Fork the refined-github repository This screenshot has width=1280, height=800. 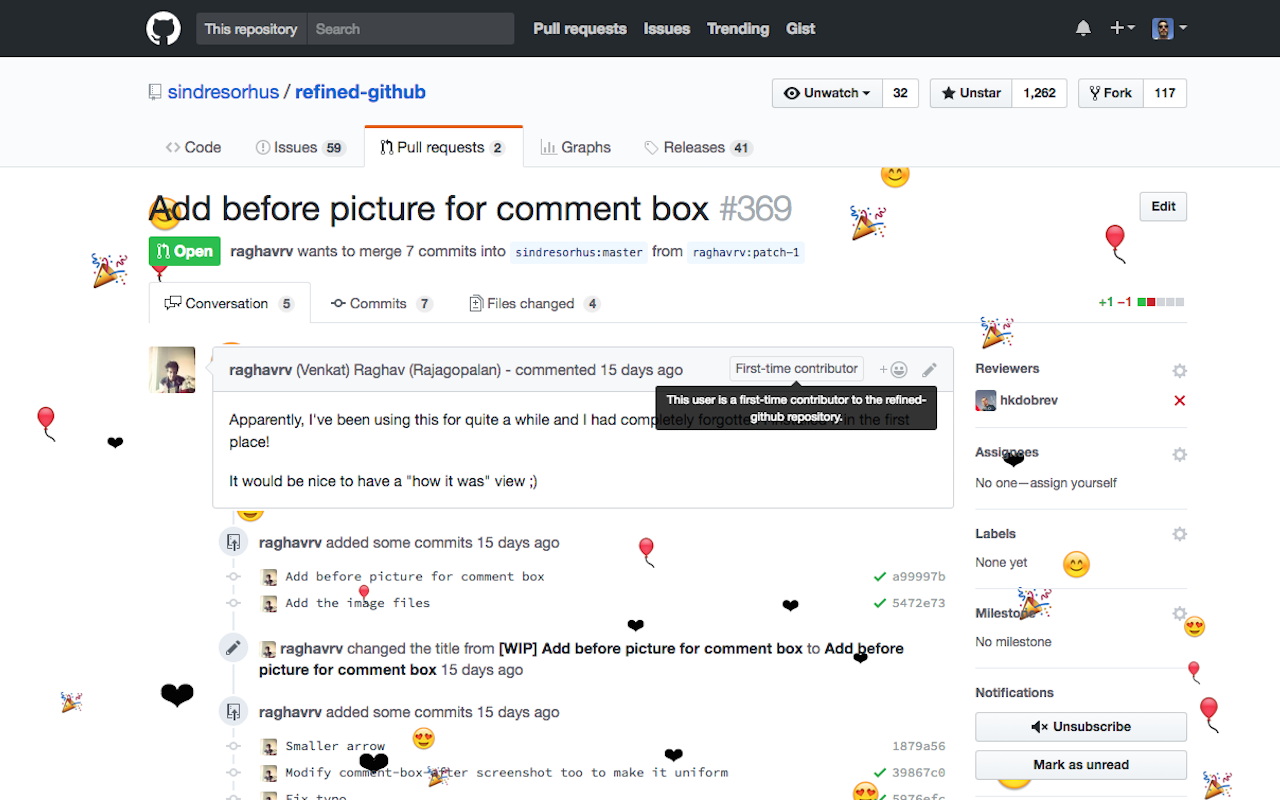point(1111,93)
